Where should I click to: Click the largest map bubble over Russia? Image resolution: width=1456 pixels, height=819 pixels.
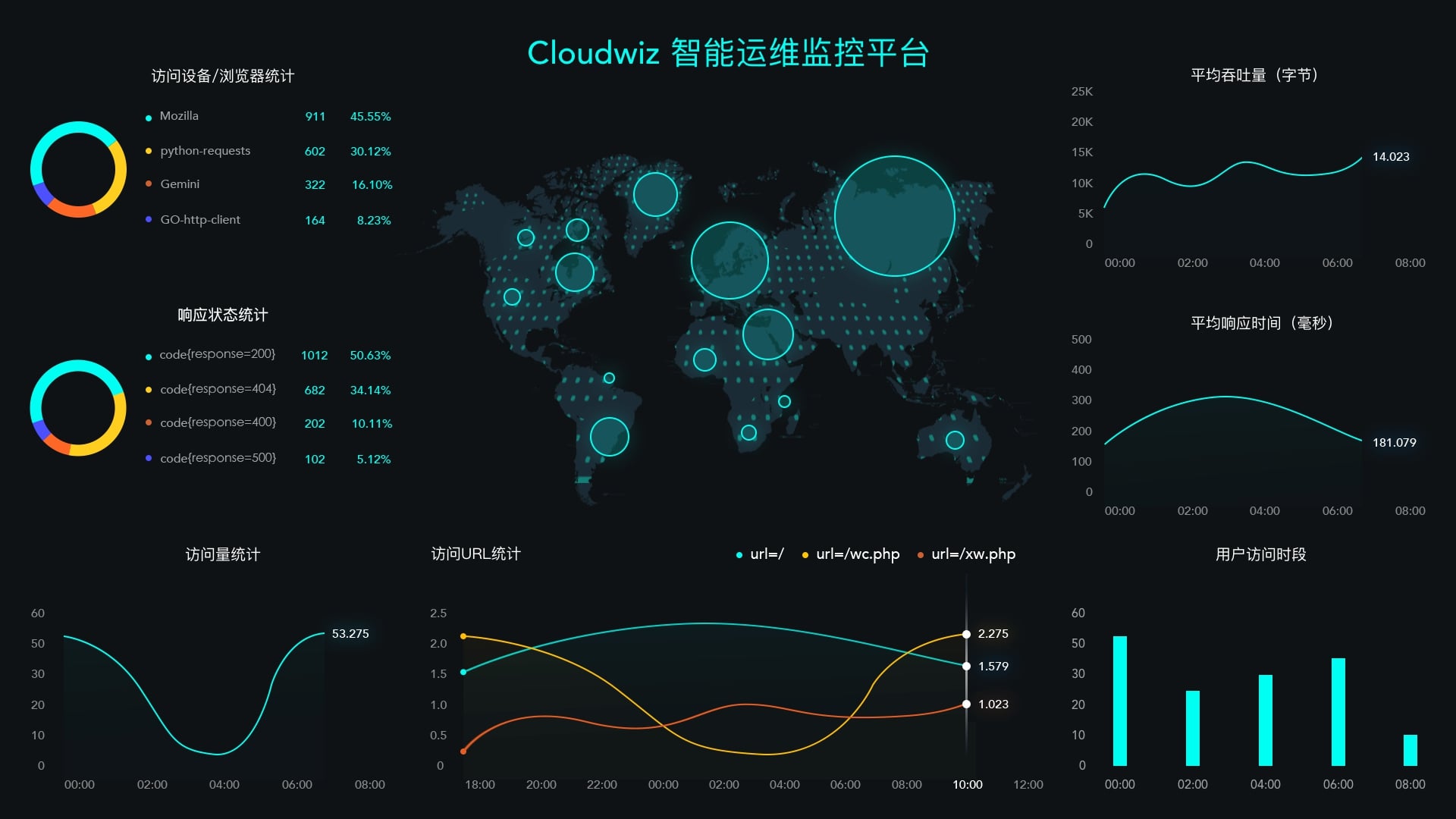click(x=895, y=216)
